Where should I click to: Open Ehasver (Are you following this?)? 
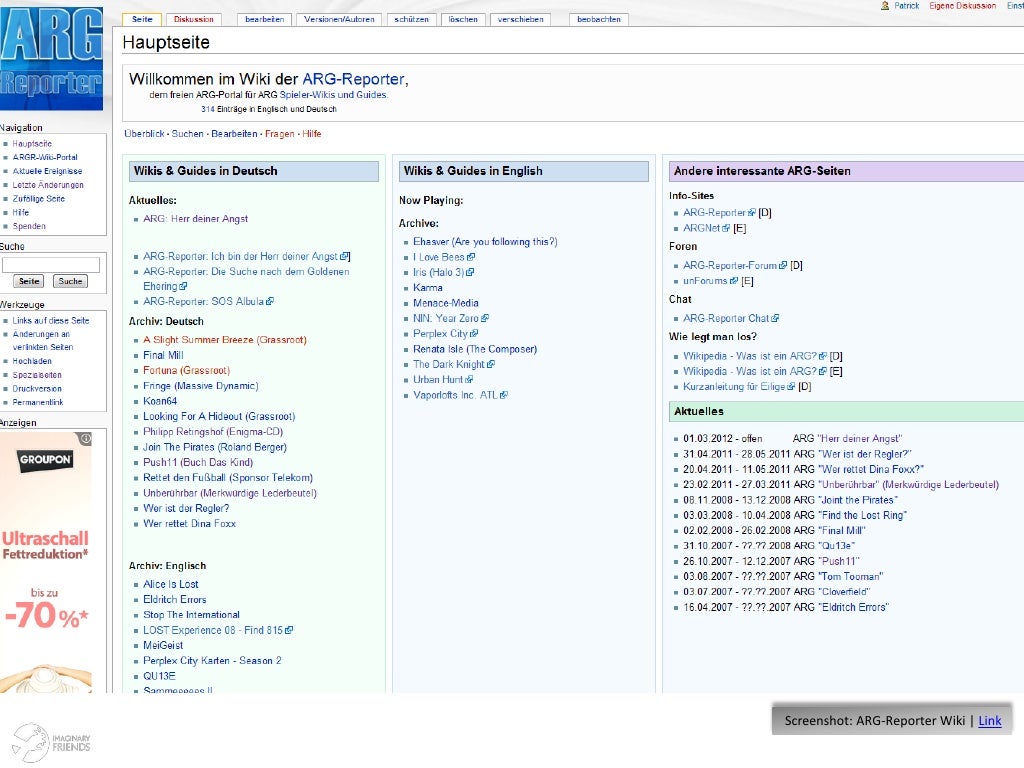tap(485, 242)
